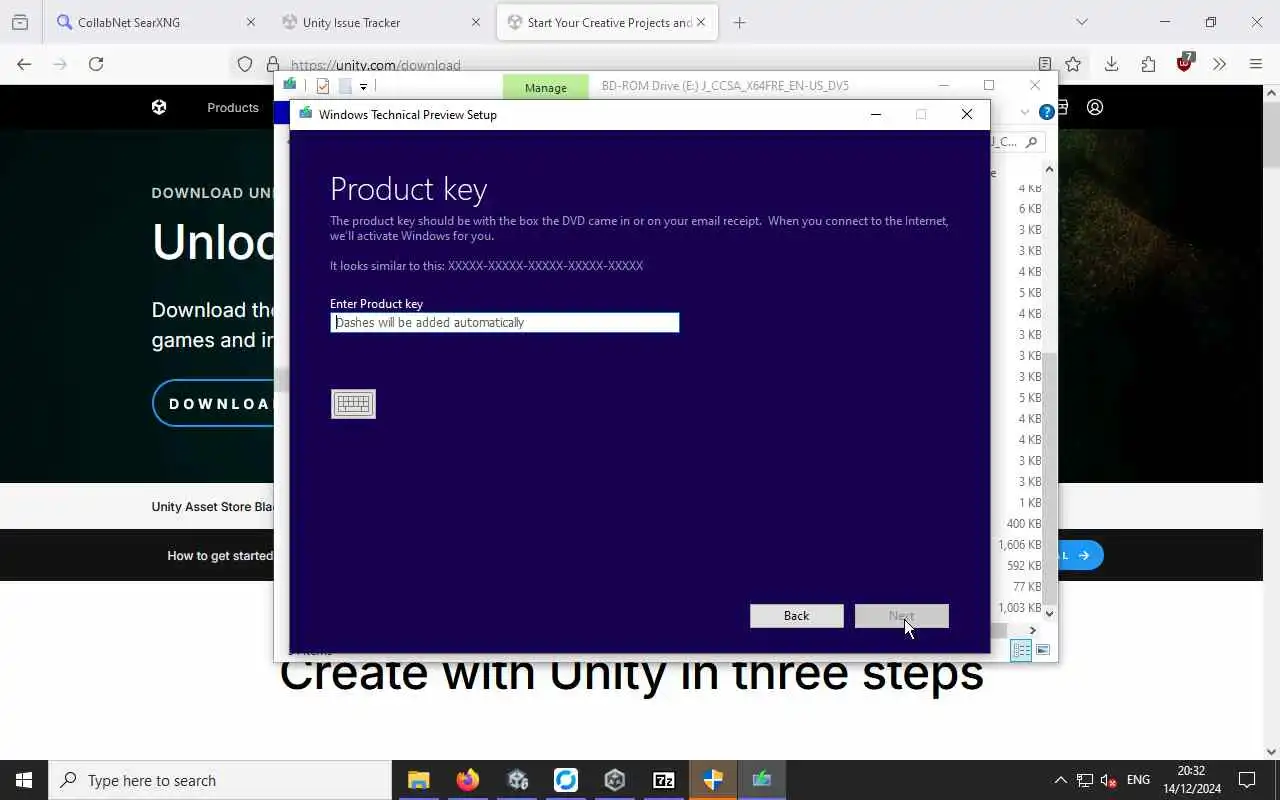1280x800 pixels.
Task: Click the Windows Setup shield taskbar icon
Action: (x=713, y=780)
